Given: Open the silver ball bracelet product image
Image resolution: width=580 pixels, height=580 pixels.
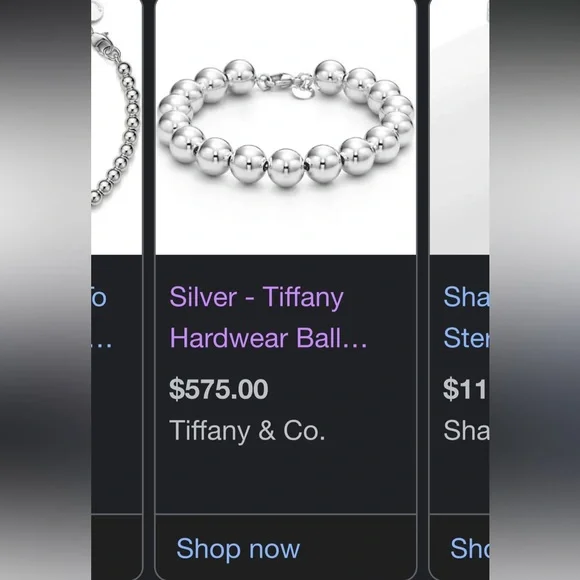Looking at the screenshot, I should click(286, 127).
